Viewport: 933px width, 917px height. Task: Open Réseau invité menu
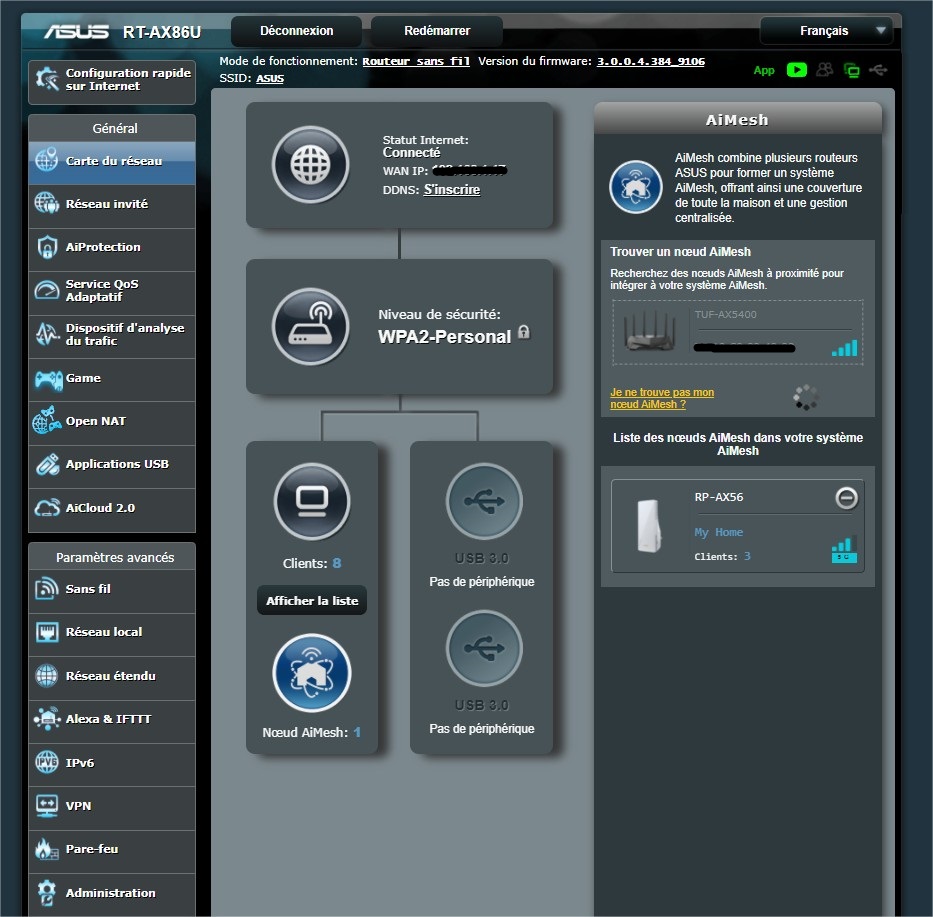coord(112,205)
